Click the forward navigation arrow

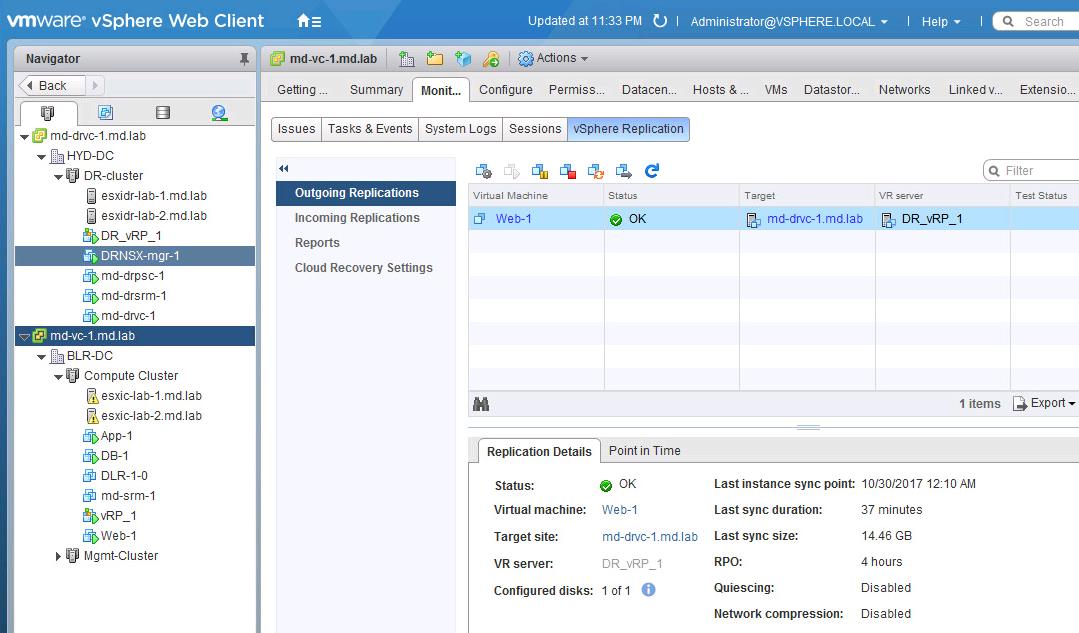point(95,85)
